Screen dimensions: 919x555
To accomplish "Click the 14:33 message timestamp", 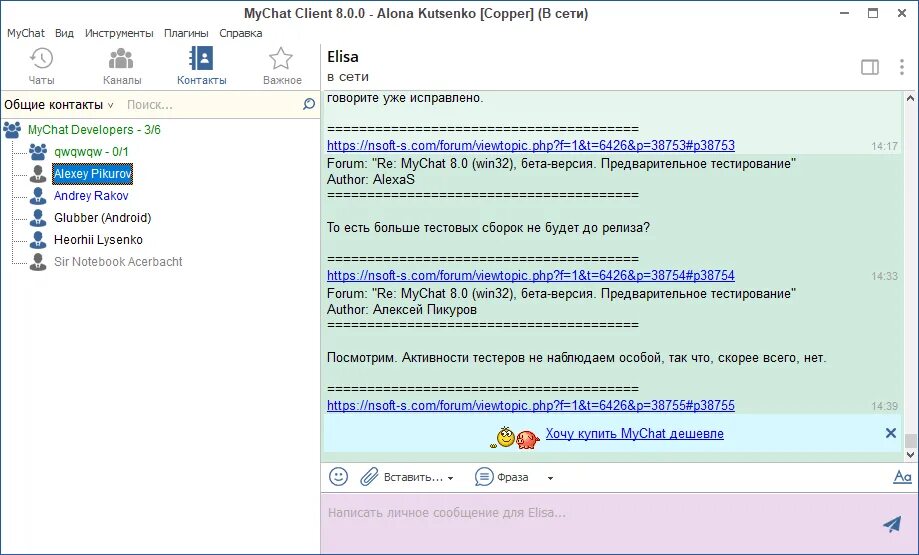I will pyautogui.click(x=884, y=276).
